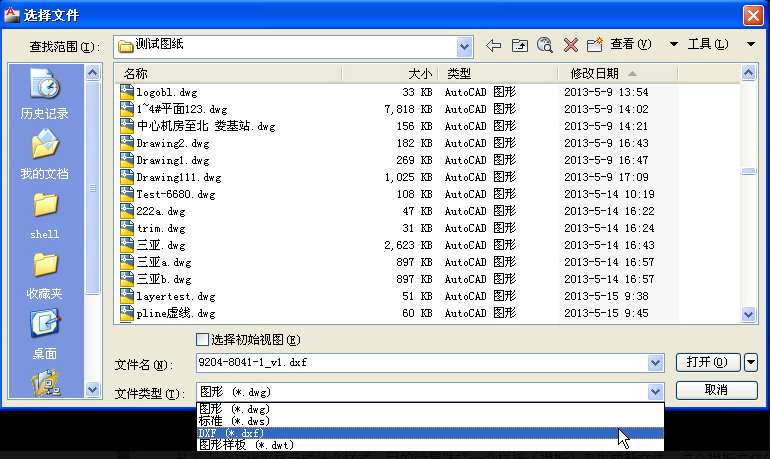Click the 取消 cancel button
This screenshot has height=459, width=770.
tap(716, 390)
